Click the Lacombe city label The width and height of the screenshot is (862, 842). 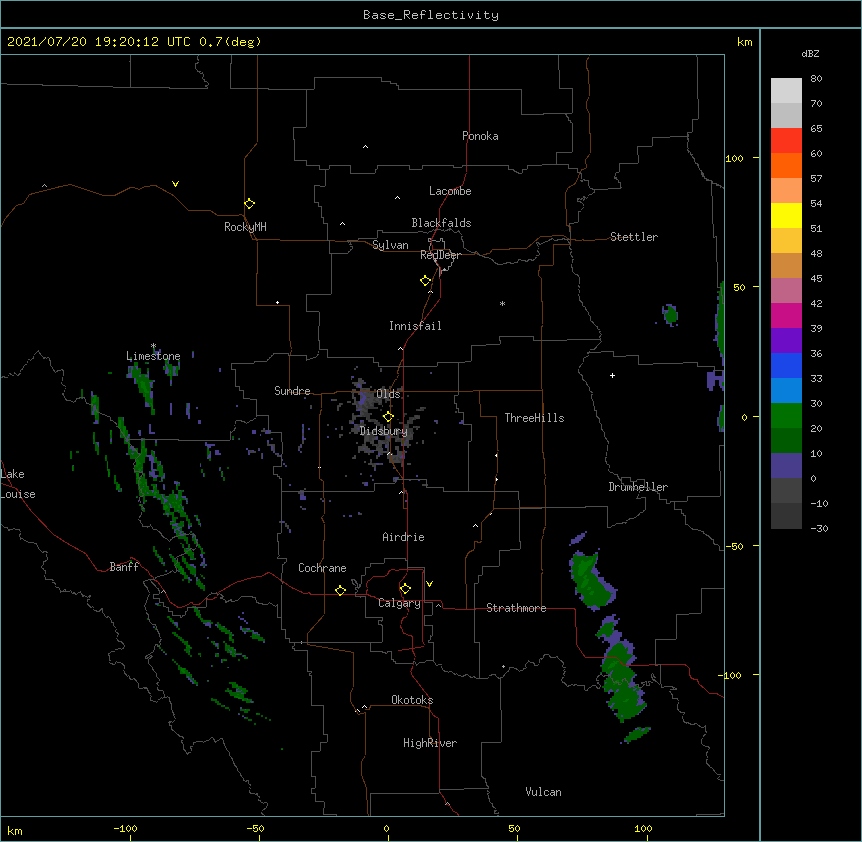point(450,191)
